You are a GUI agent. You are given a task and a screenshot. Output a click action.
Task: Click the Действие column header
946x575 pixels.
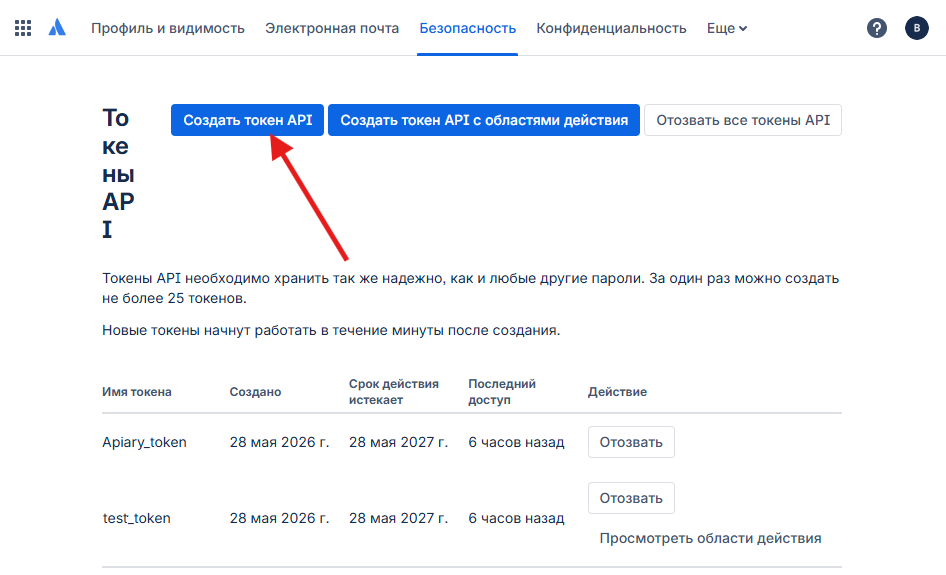click(x=617, y=392)
